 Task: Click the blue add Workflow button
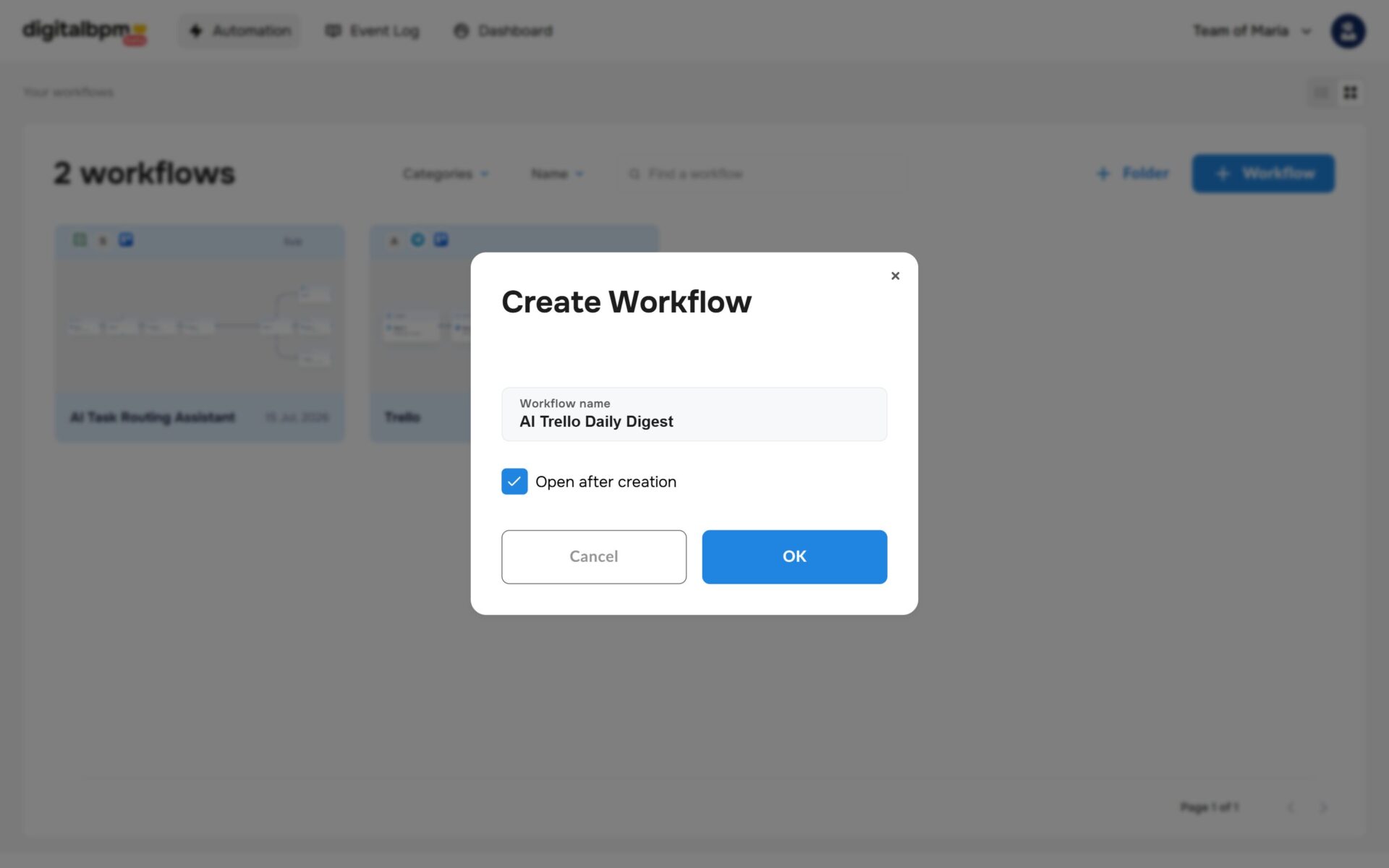click(1263, 174)
